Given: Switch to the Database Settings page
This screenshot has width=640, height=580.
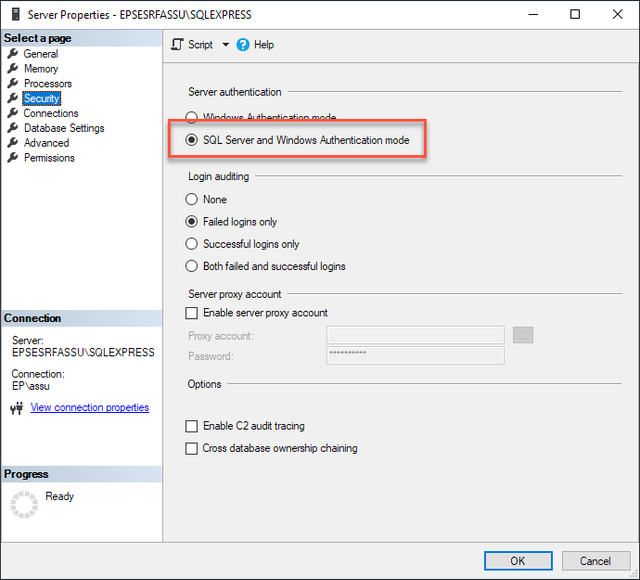Looking at the screenshot, I should coord(64,128).
